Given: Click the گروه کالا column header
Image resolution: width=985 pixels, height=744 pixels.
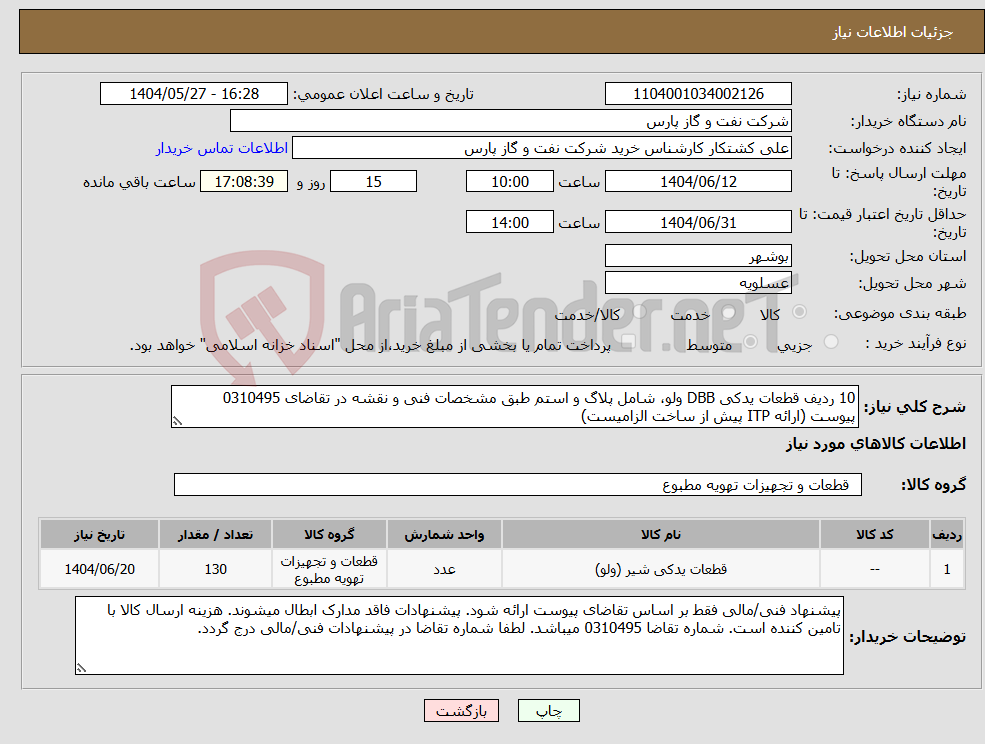Looking at the screenshot, I should click(329, 534).
